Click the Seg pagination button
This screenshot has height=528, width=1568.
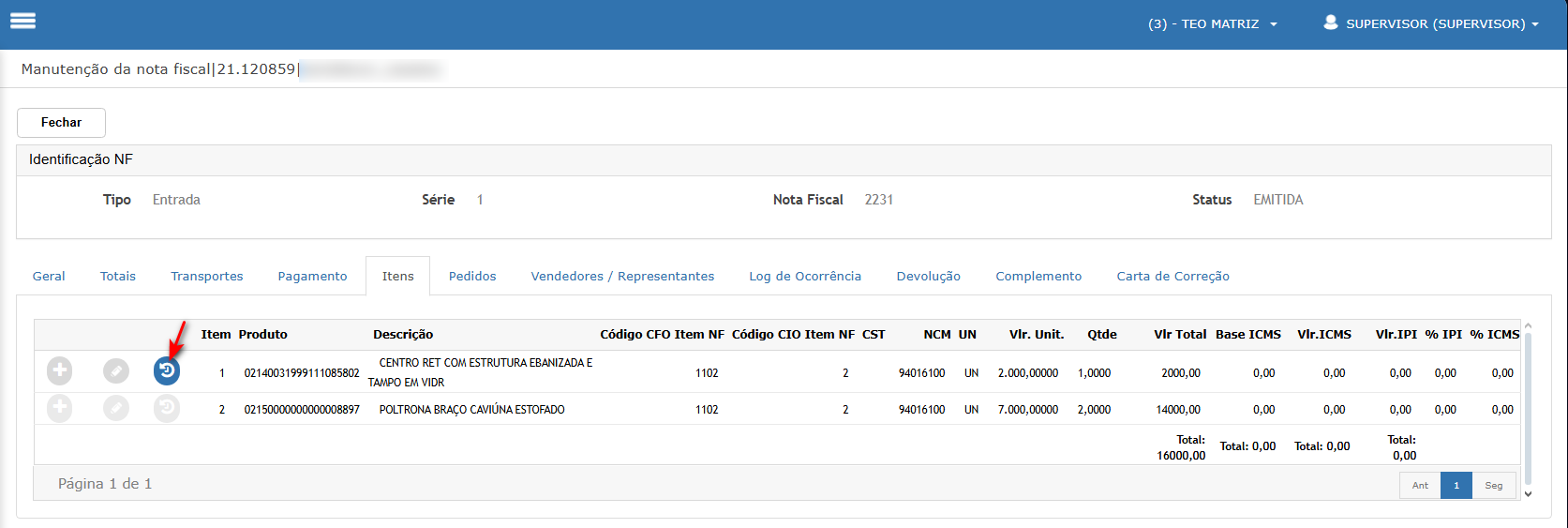(x=1493, y=486)
